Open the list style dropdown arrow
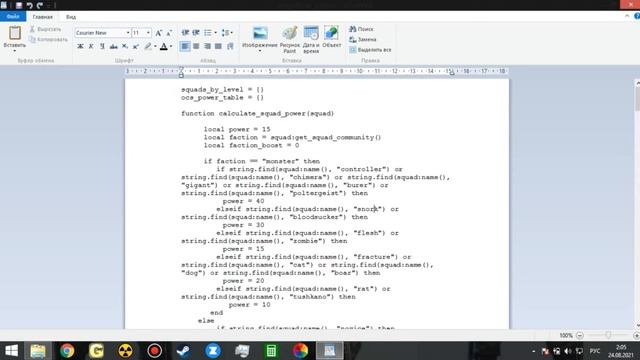Screen dimensions: 640x360 click(x=216, y=33)
